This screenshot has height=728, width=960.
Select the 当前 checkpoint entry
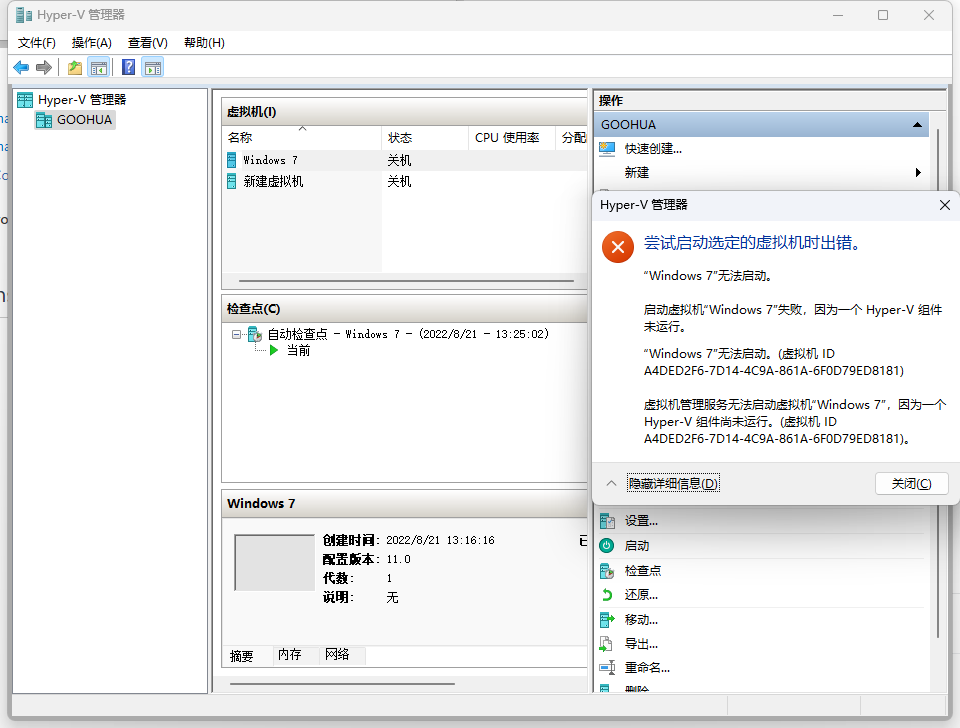299,351
